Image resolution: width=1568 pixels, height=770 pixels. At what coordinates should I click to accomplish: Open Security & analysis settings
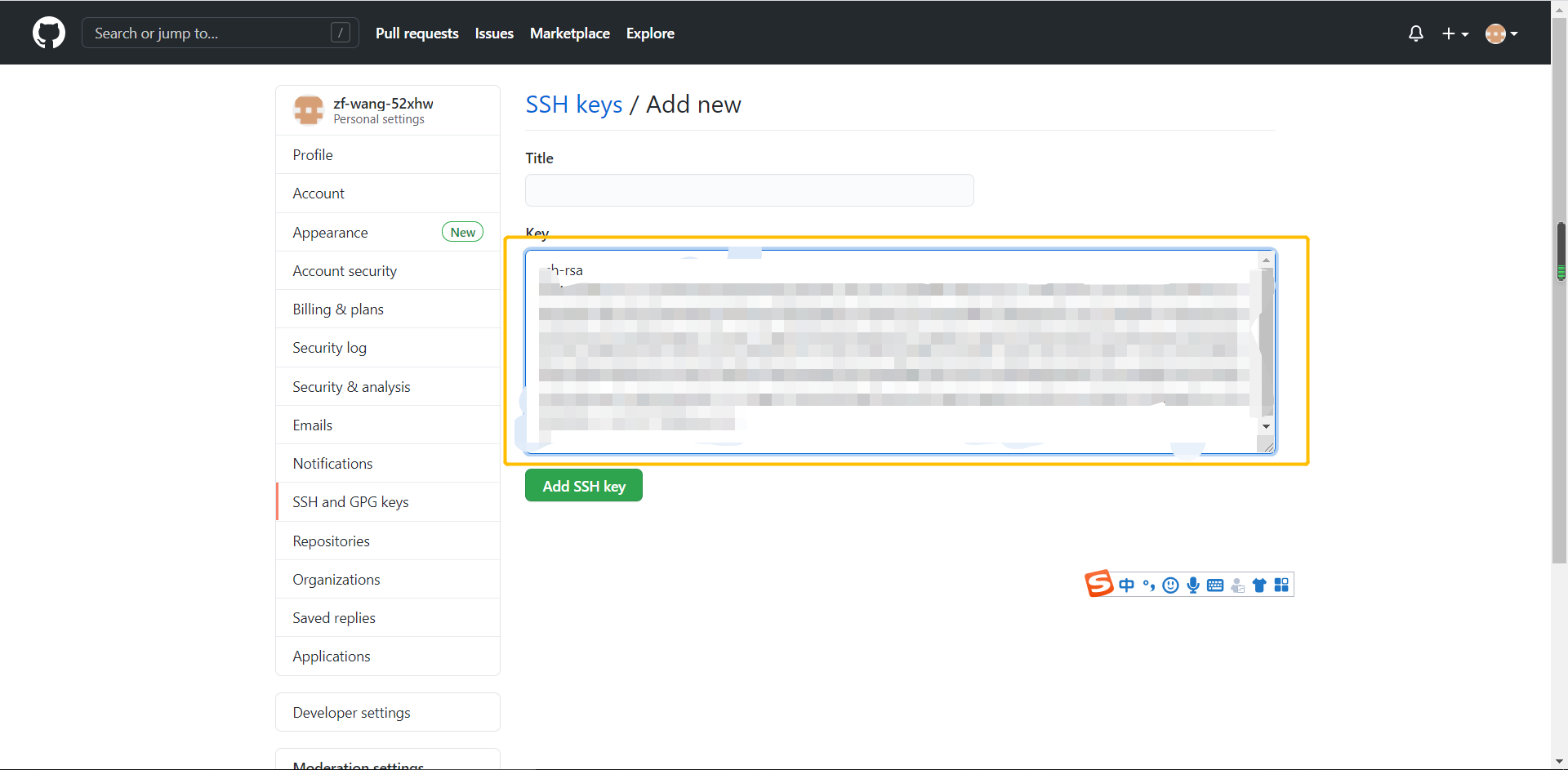(388, 386)
